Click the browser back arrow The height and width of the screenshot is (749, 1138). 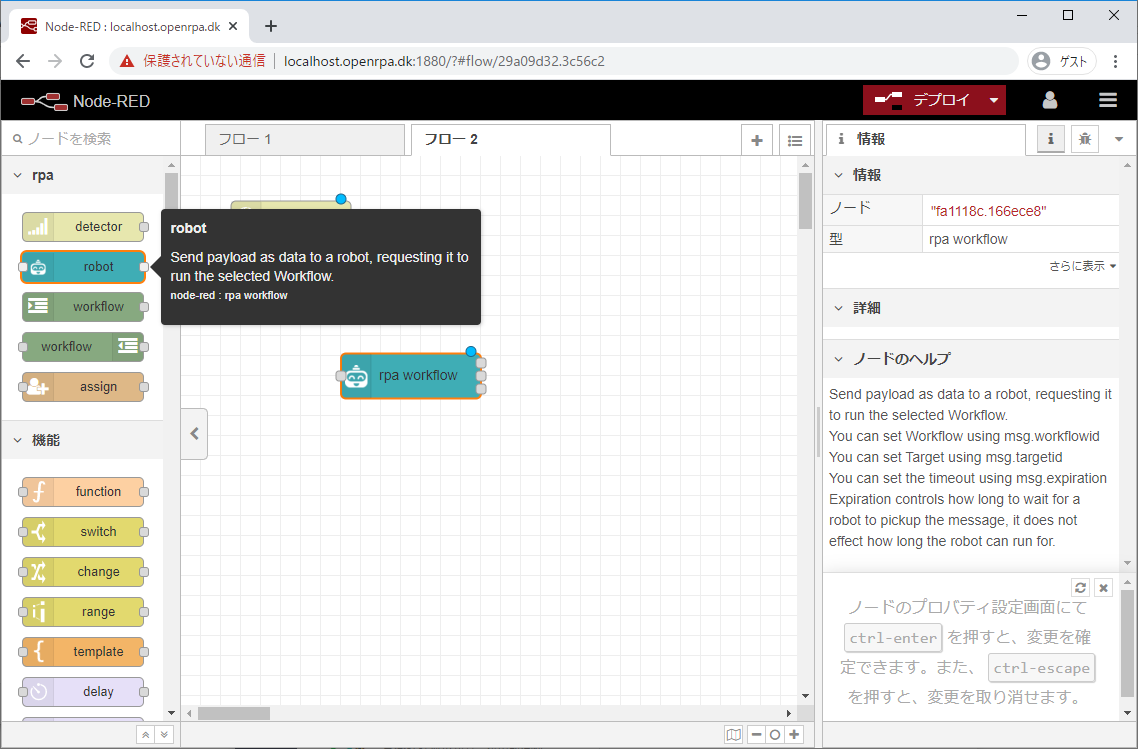point(23,61)
